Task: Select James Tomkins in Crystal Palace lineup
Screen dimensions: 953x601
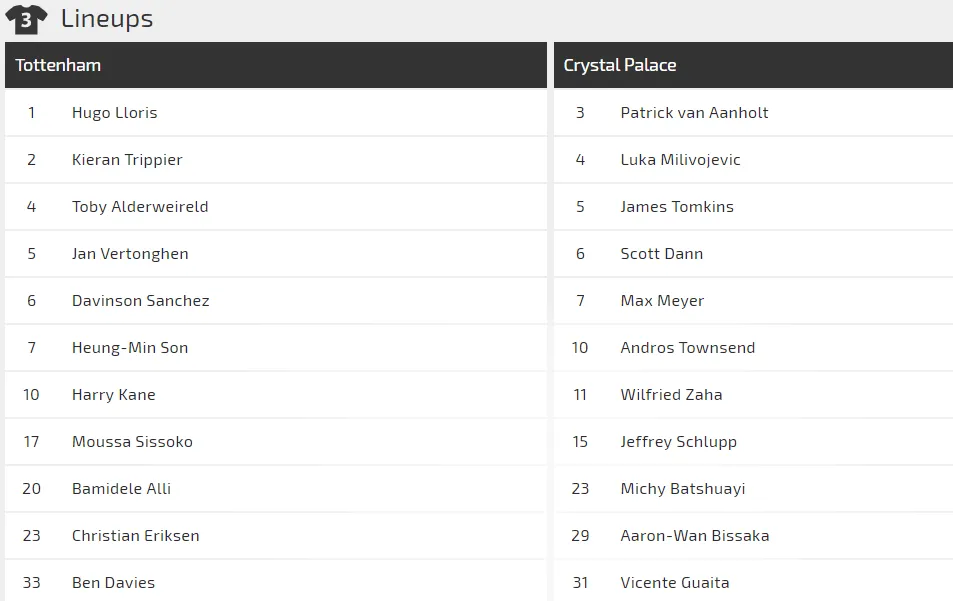Action: click(677, 207)
